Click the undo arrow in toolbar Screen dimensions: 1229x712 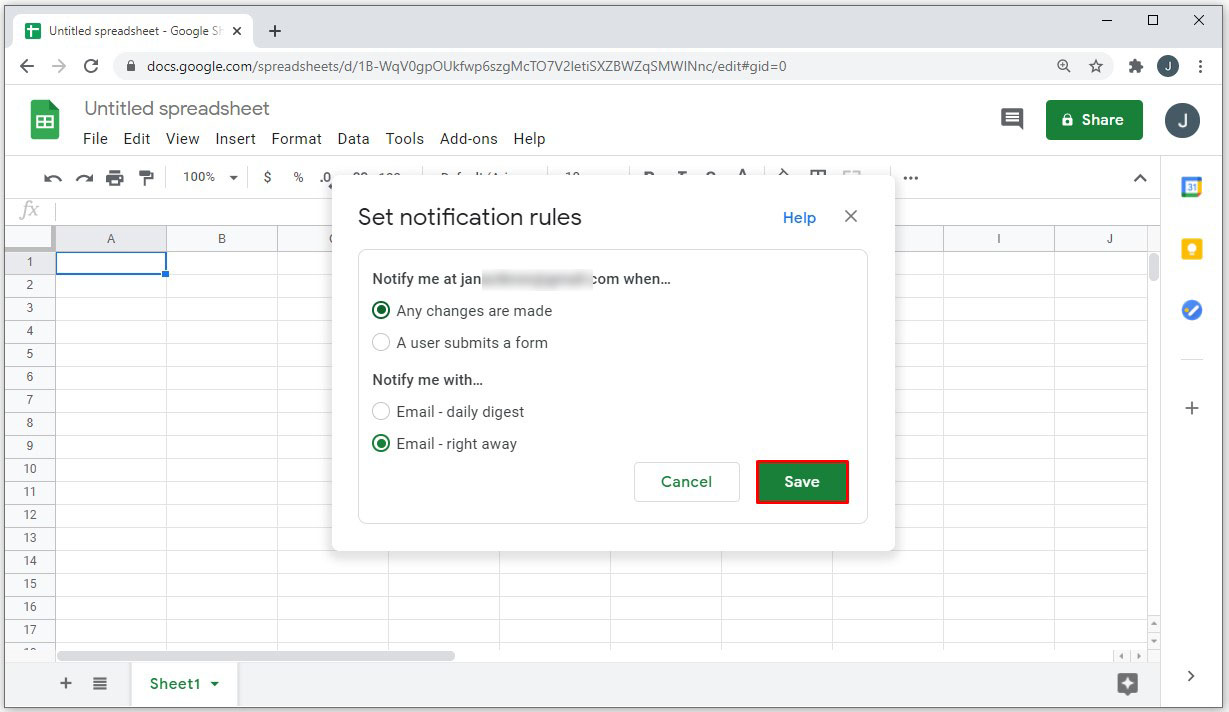click(53, 178)
